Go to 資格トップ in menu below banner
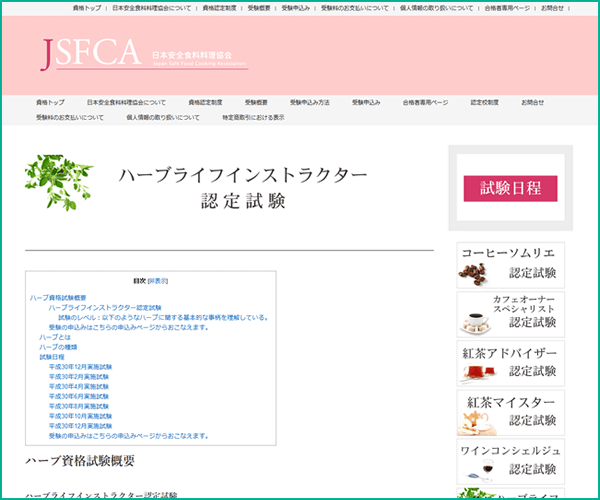This screenshot has height=500, width=600. 50,103
